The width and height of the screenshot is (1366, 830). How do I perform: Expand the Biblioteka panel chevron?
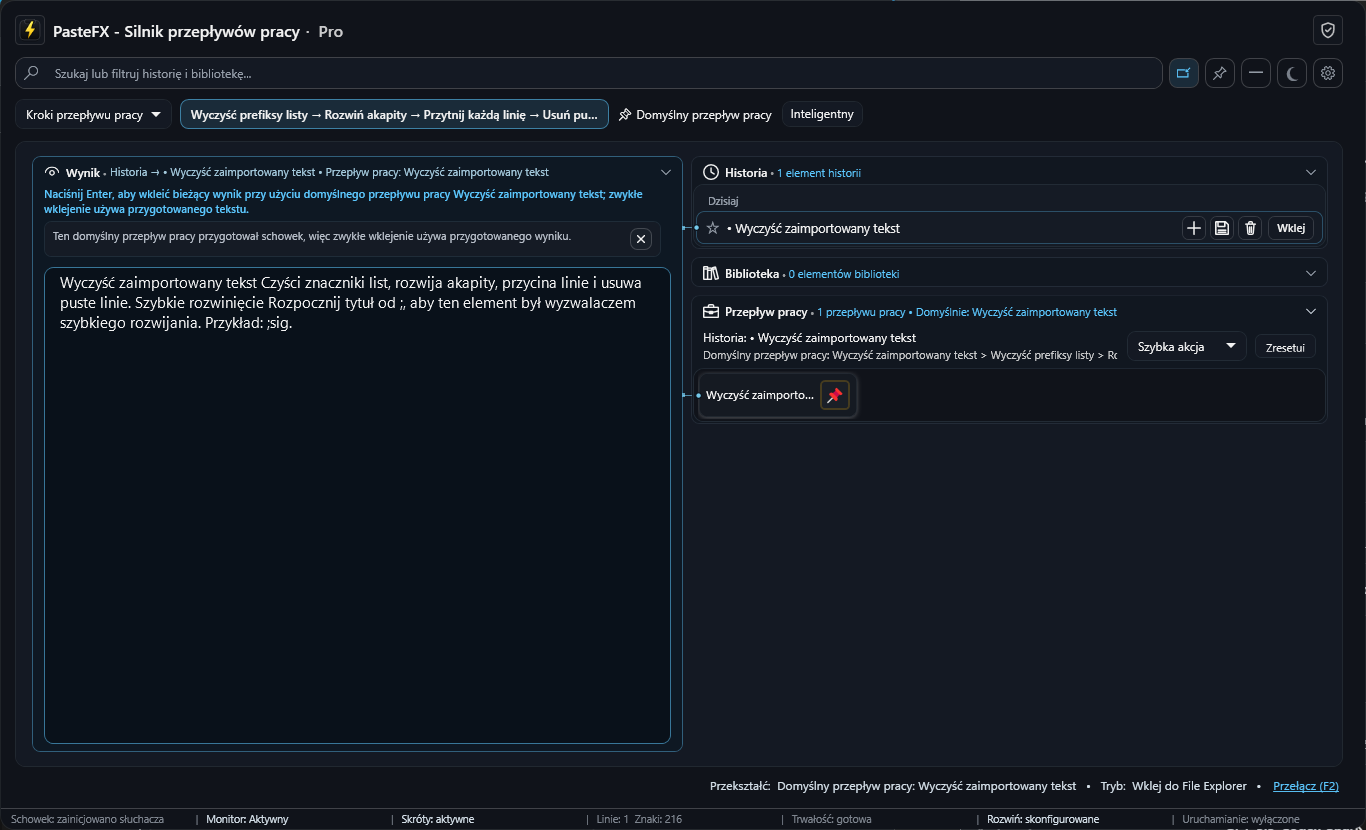[x=1311, y=273]
